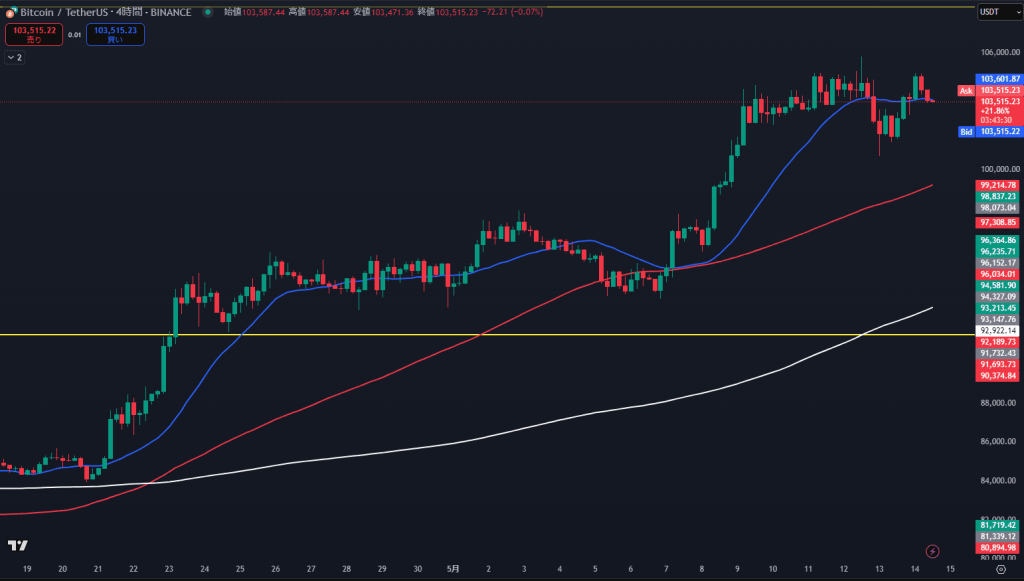Click the 29 date label on time axis
Screen dimensions: 1024x581
[382, 569]
